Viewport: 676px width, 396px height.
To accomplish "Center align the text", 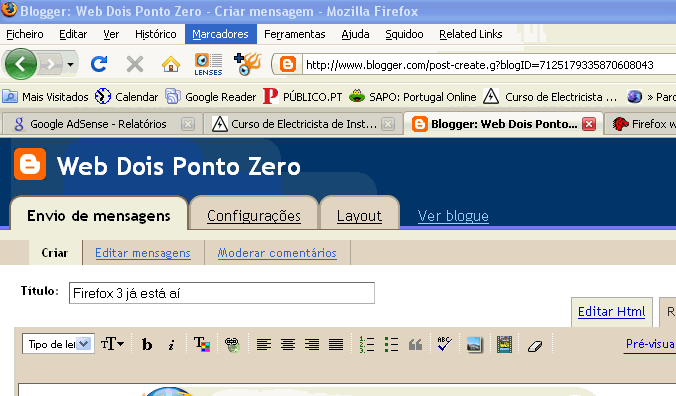I will [x=288, y=344].
